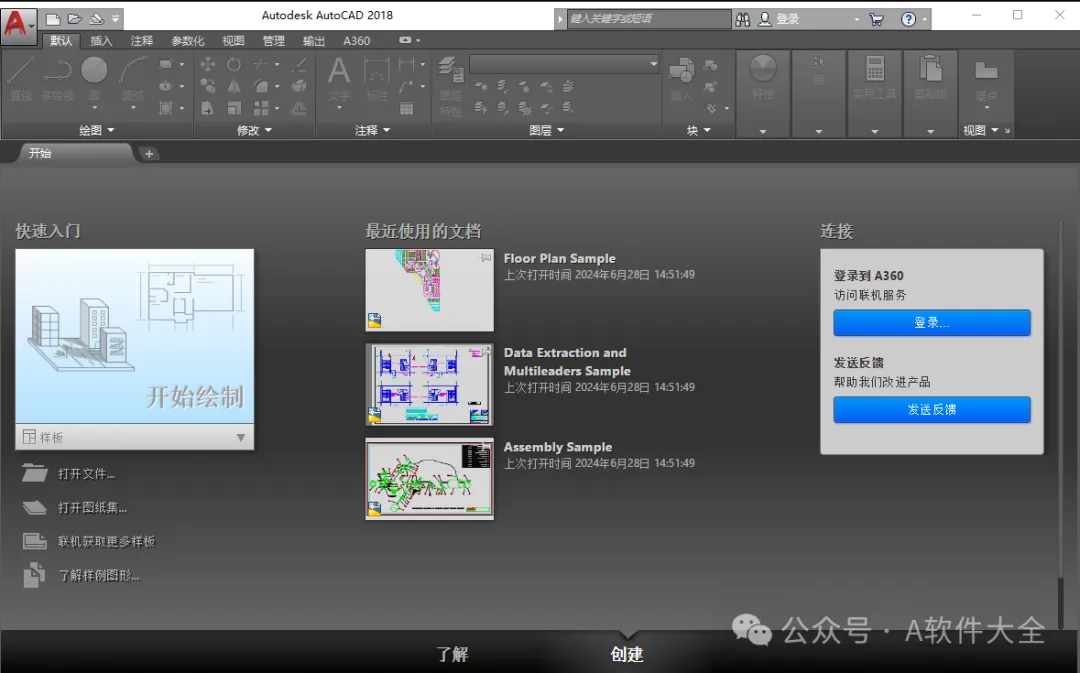Toggle the pin on Floor Plan Sample
This screenshot has width=1080, height=673.
point(486,258)
